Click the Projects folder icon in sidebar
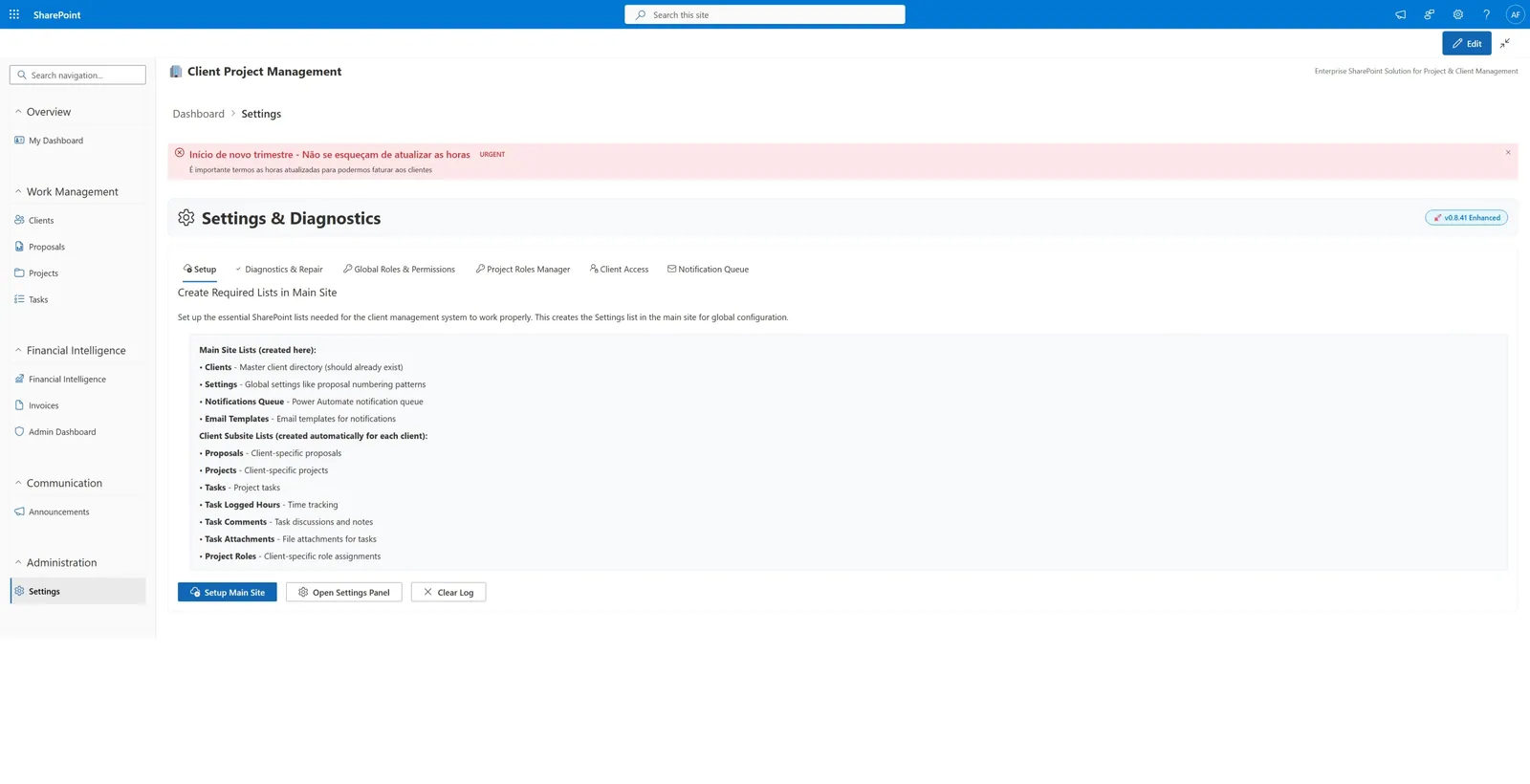 click(19, 272)
